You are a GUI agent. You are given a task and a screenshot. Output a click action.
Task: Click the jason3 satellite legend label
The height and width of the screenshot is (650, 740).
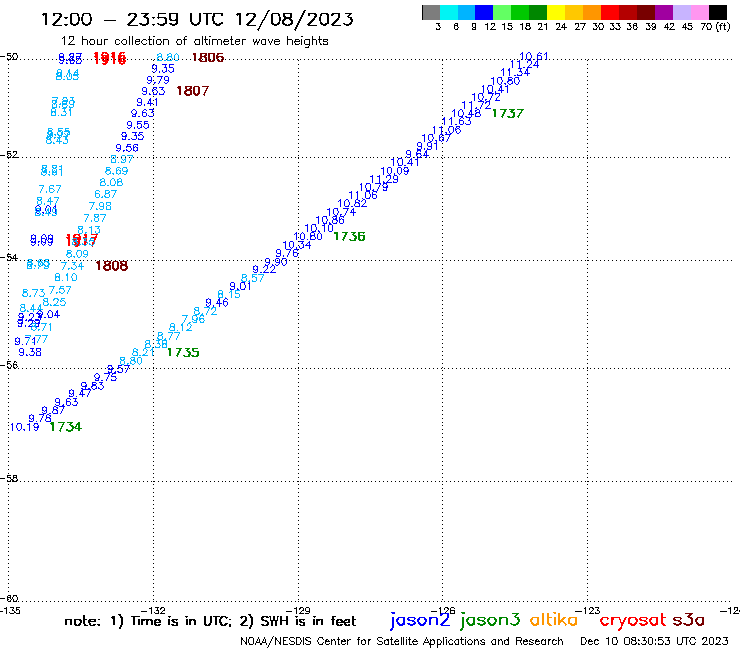pos(490,620)
